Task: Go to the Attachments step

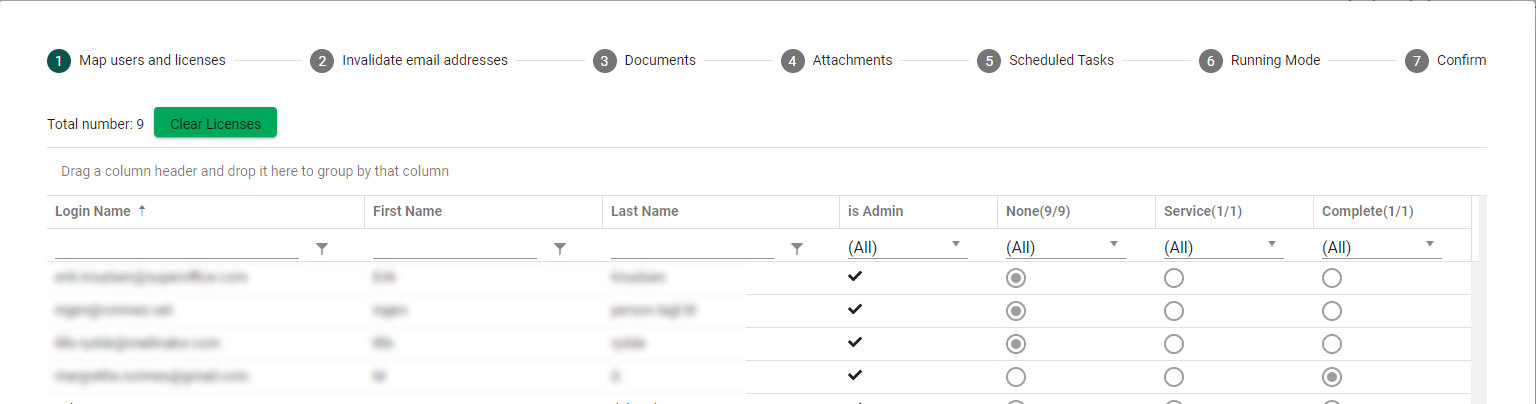Action: pyautogui.click(x=852, y=60)
